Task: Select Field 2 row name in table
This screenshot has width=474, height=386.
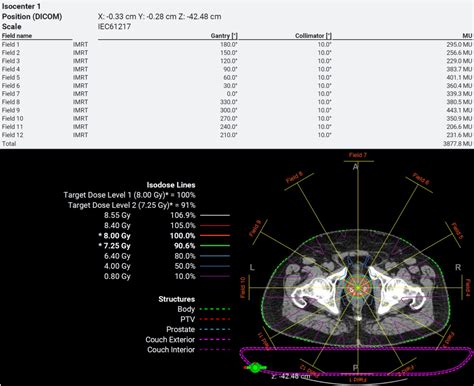Action: (x=11, y=53)
